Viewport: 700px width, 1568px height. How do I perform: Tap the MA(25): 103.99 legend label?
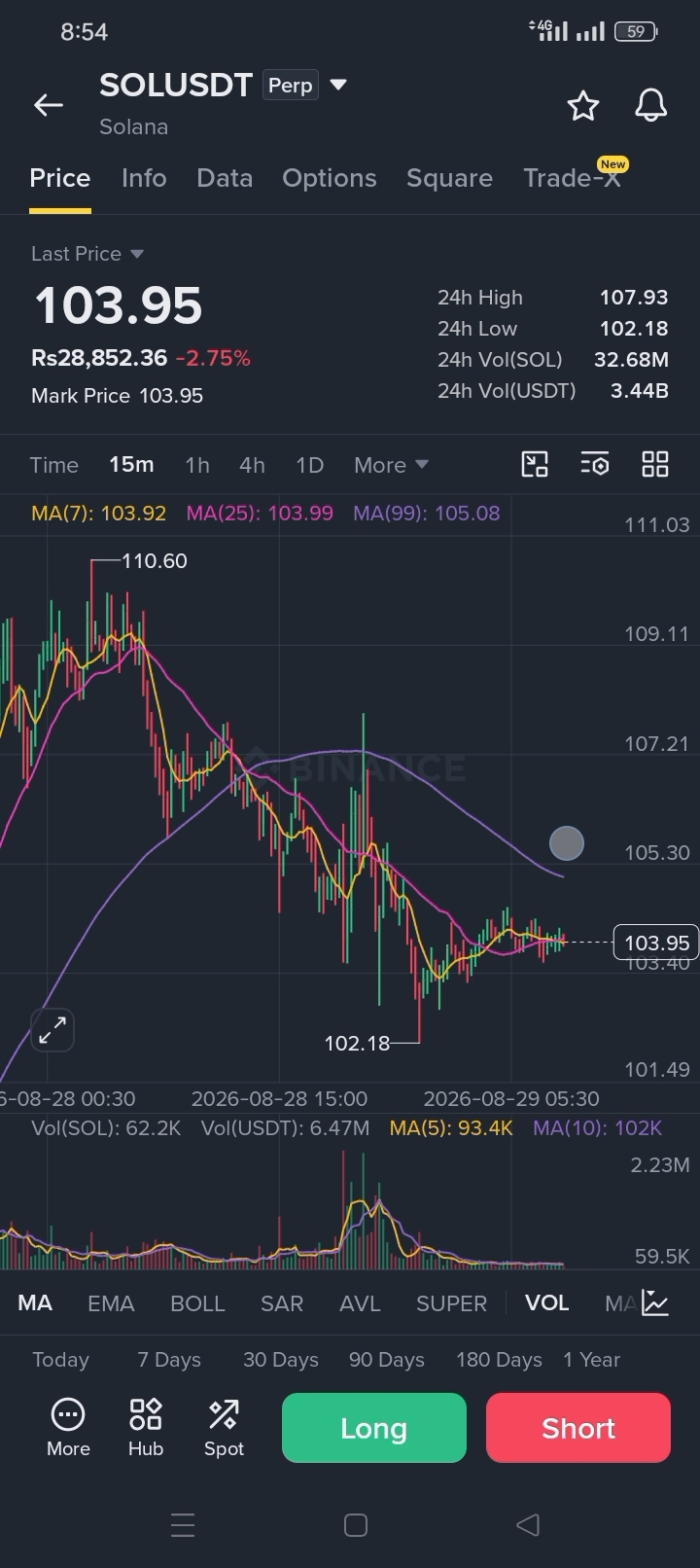click(x=260, y=513)
